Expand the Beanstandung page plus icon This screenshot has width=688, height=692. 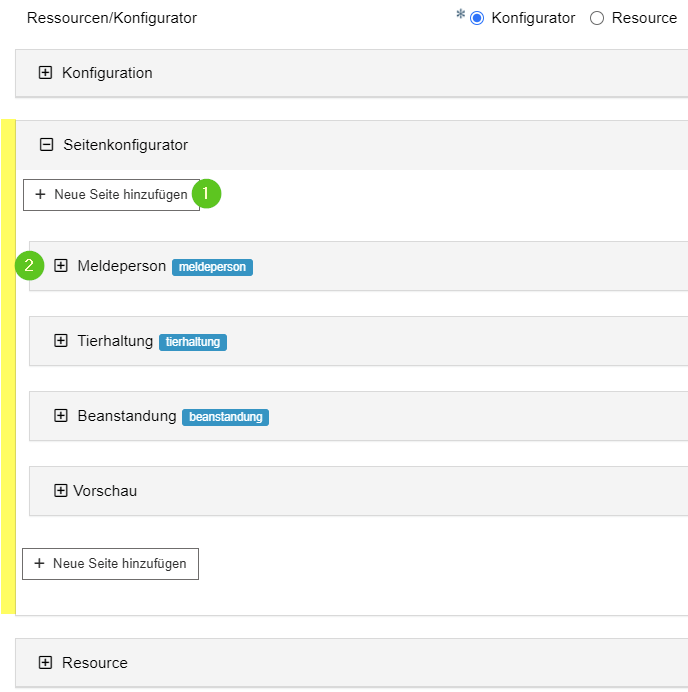(x=60, y=416)
